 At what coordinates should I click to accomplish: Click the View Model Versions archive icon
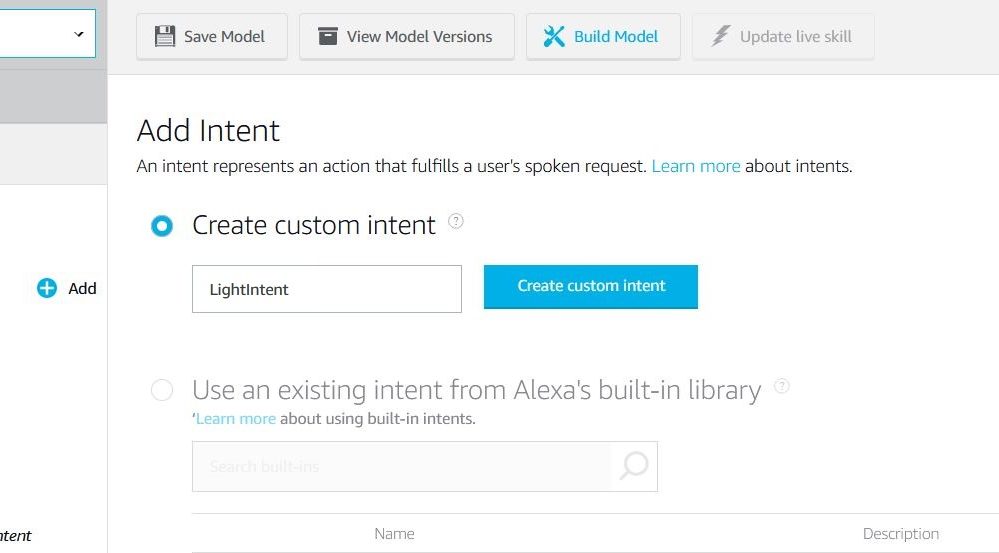click(x=327, y=36)
